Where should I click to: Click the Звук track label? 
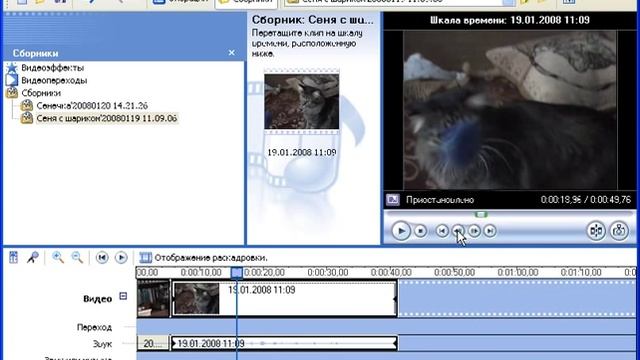tap(102, 344)
